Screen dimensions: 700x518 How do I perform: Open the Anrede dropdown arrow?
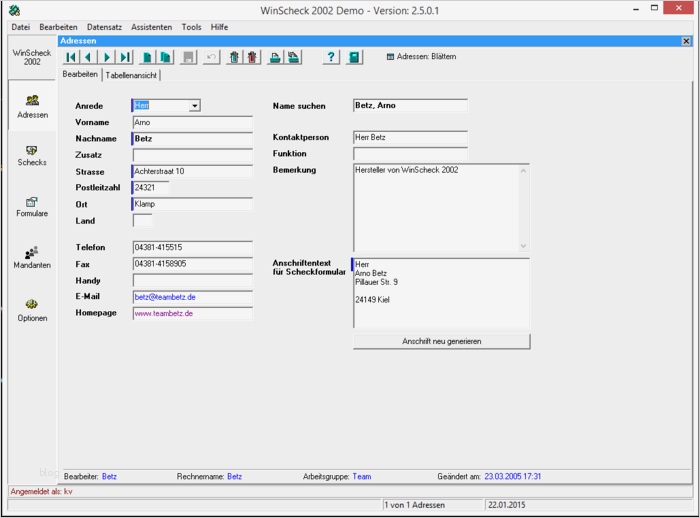tap(195, 106)
